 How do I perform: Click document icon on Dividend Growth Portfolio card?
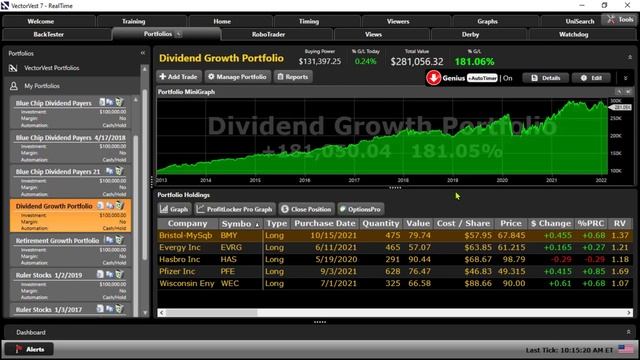coord(101,205)
